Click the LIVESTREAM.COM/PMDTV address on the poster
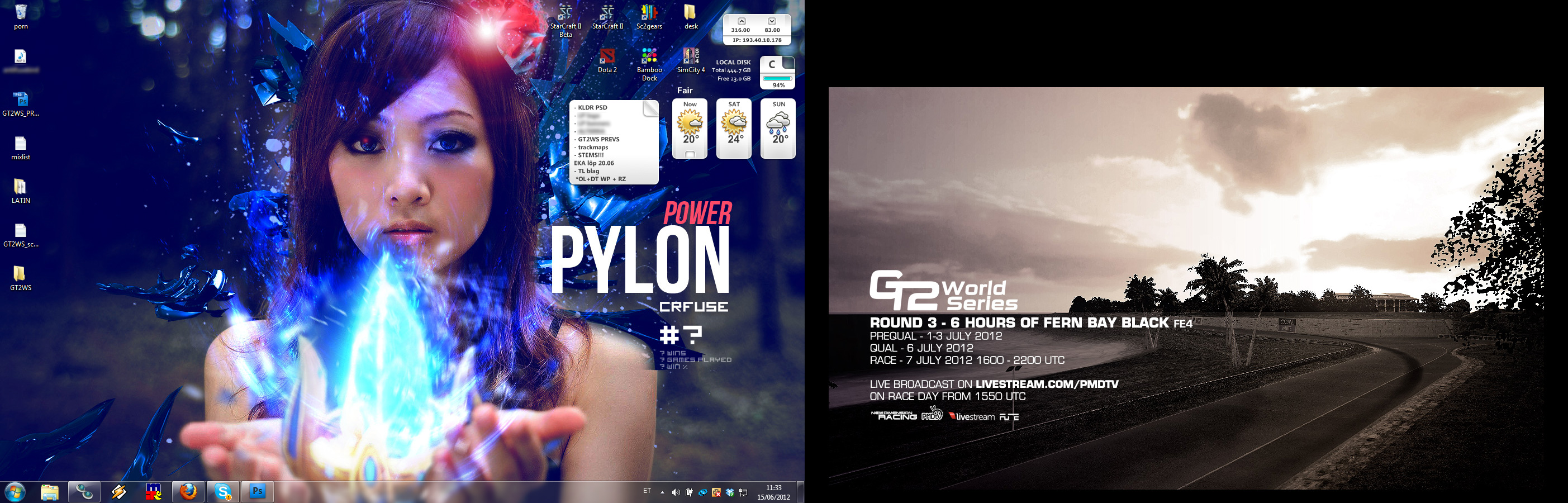Image resolution: width=1568 pixels, height=503 pixels. (x=1047, y=385)
